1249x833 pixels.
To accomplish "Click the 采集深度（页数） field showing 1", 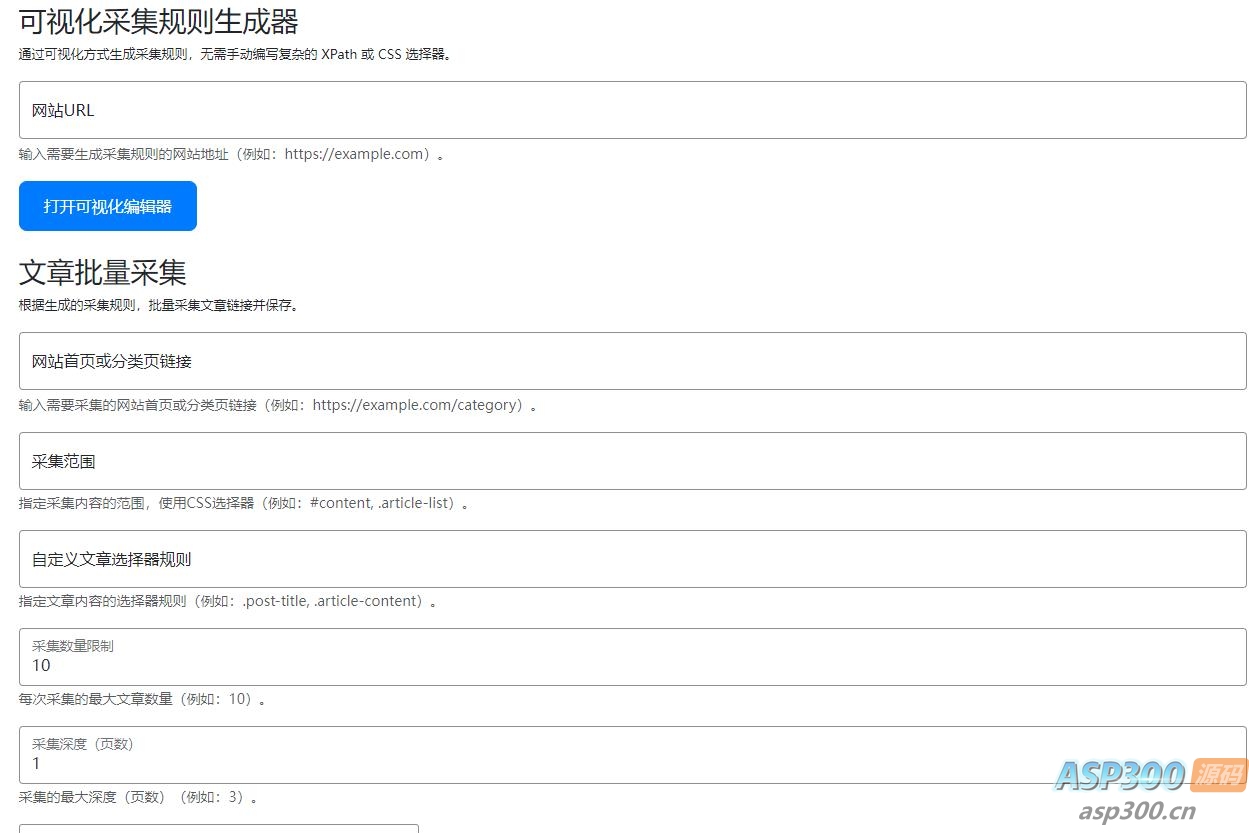I will click(x=632, y=755).
